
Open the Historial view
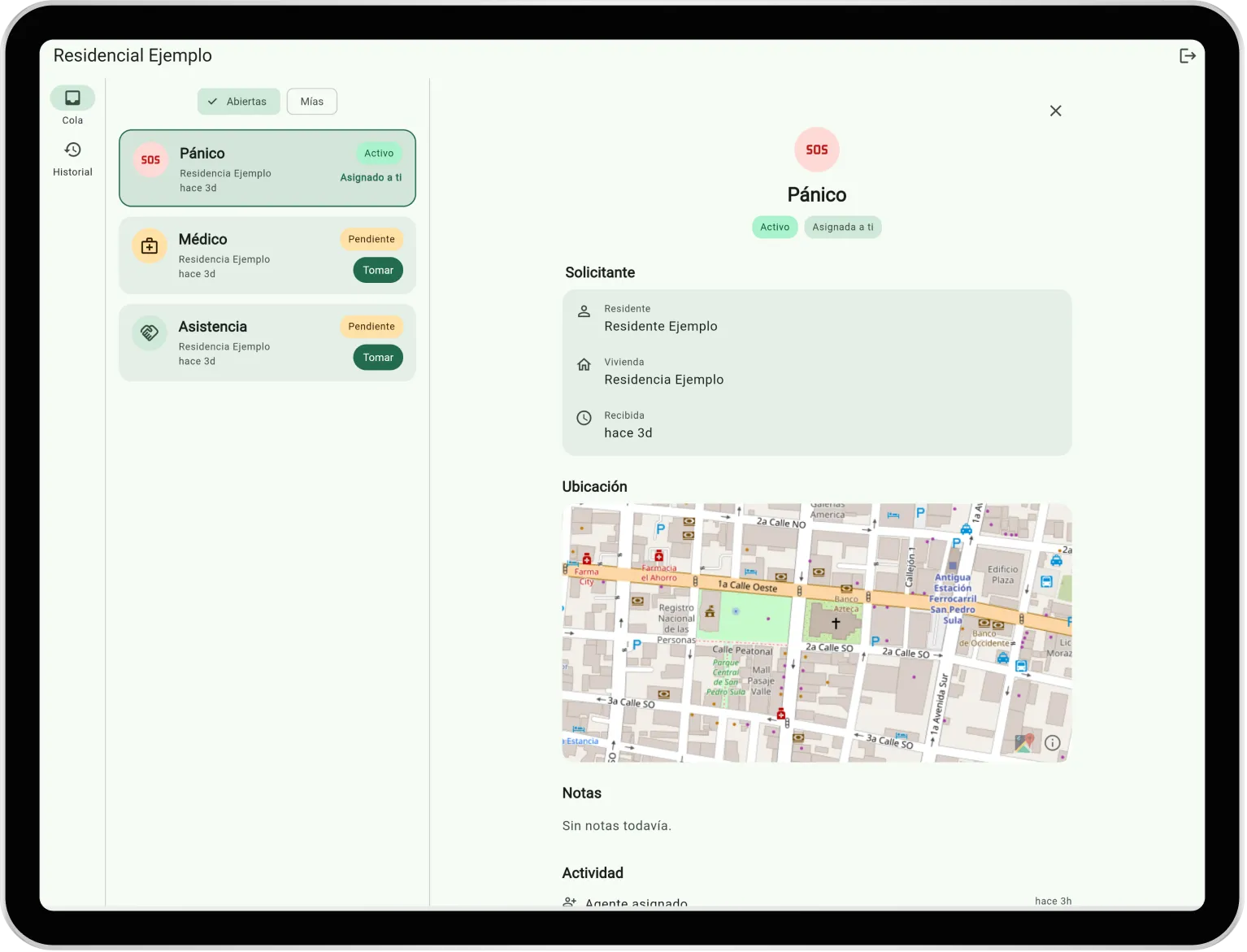point(72,159)
